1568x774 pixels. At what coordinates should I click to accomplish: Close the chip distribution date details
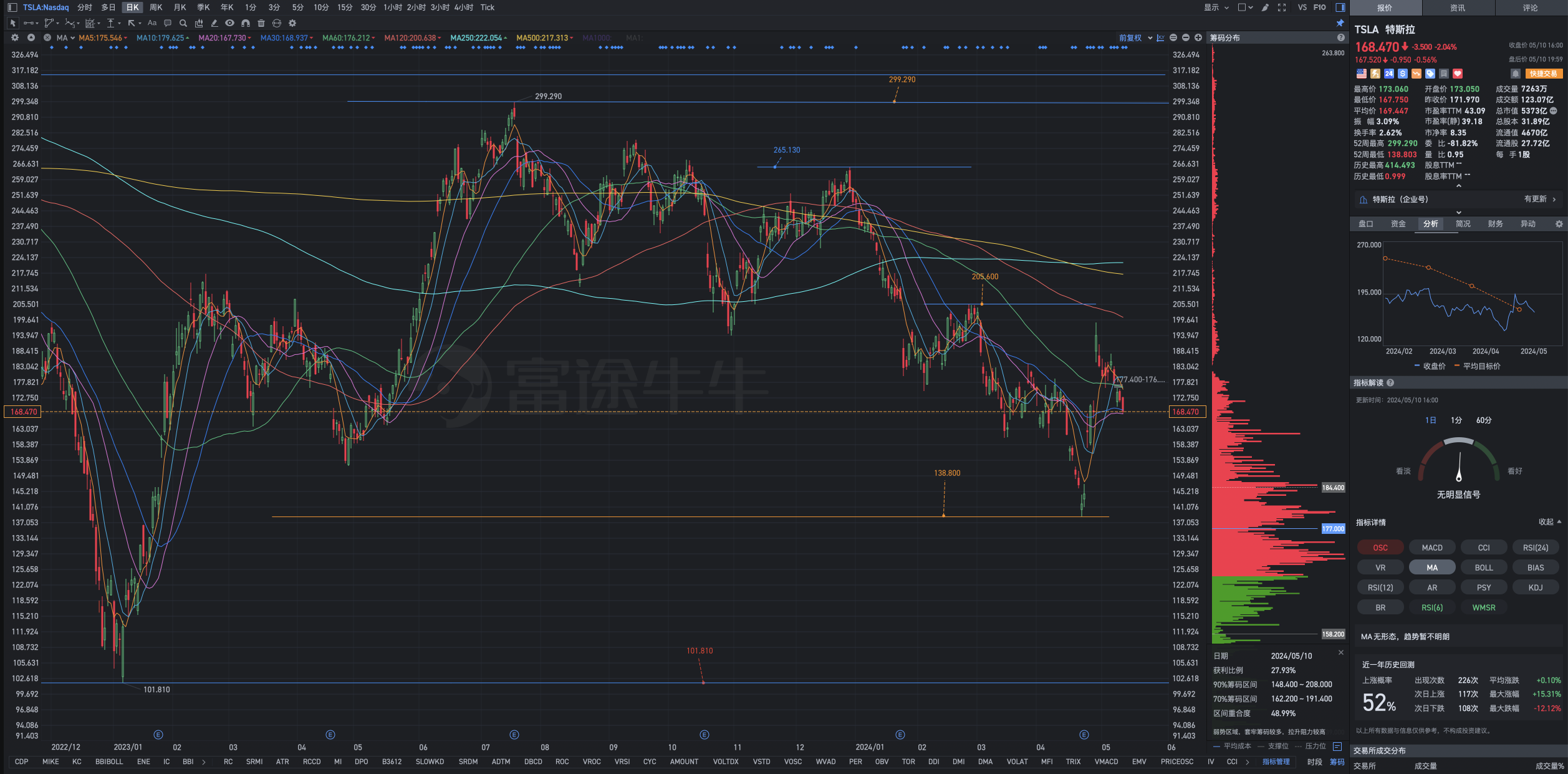[1341, 652]
